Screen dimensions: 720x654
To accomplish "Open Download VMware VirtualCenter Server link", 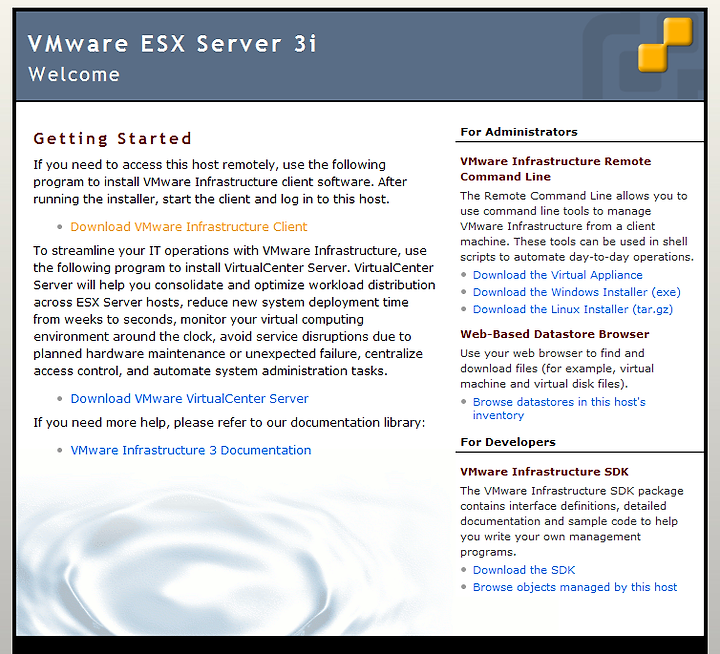I will click(x=189, y=399).
